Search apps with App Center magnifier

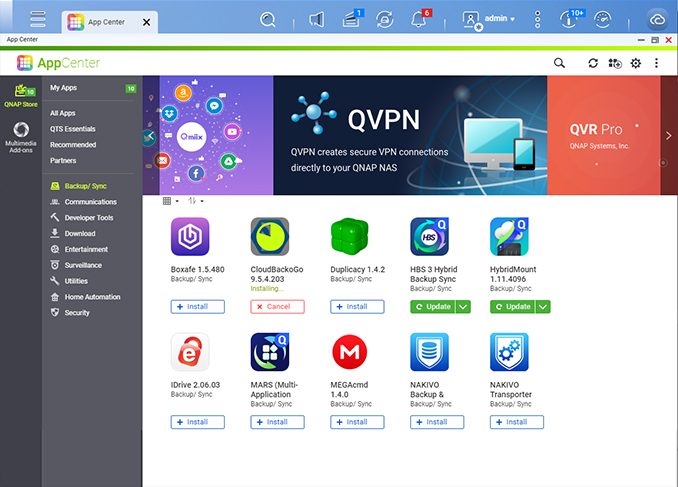tap(559, 63)
